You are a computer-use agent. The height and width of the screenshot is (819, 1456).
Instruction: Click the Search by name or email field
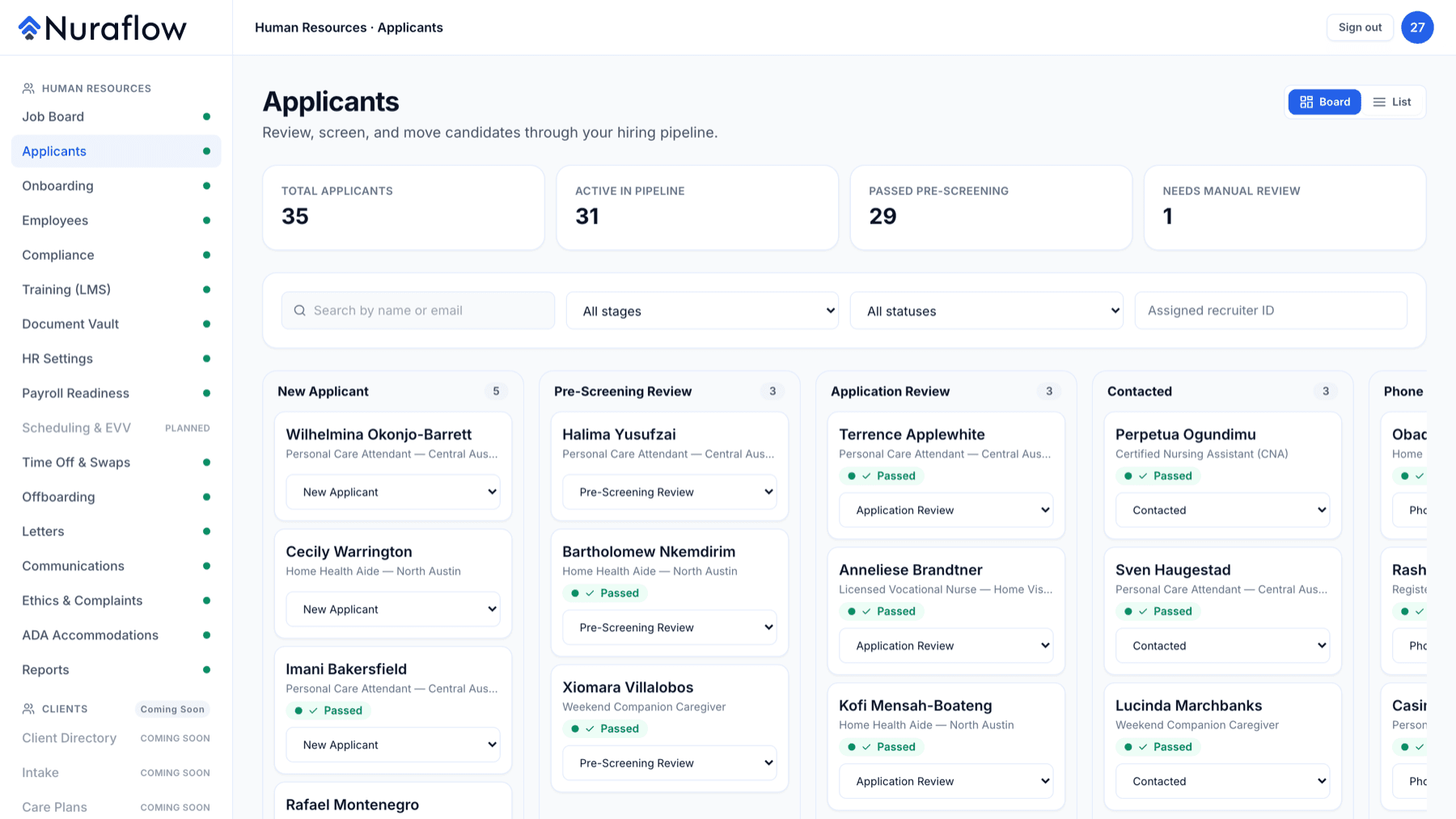(x=418, y=311)
